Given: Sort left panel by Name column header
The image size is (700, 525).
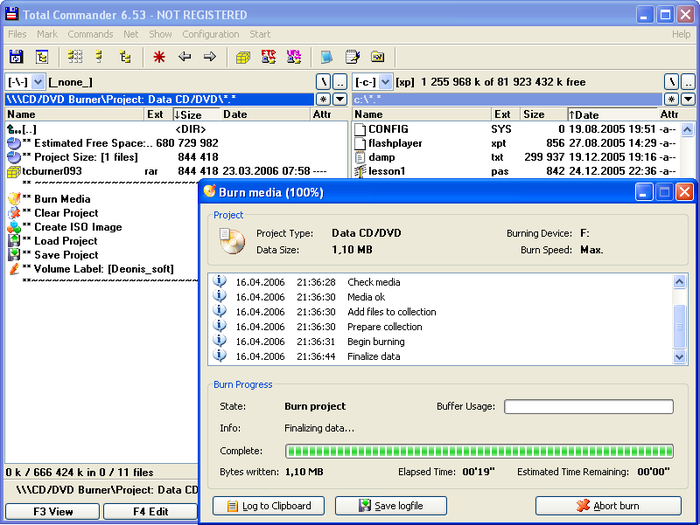Looking at the screenshot, I should (x=75, y=115).
